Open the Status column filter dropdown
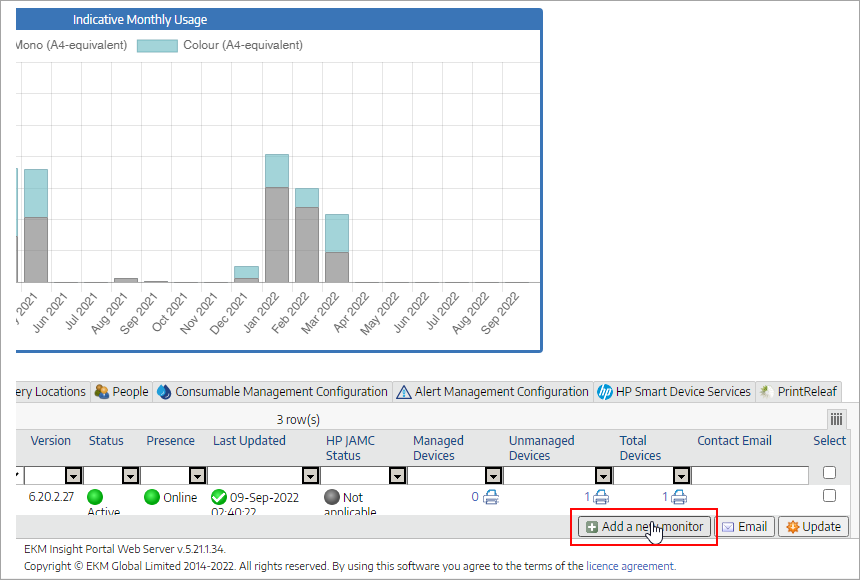 pos(131,475)
